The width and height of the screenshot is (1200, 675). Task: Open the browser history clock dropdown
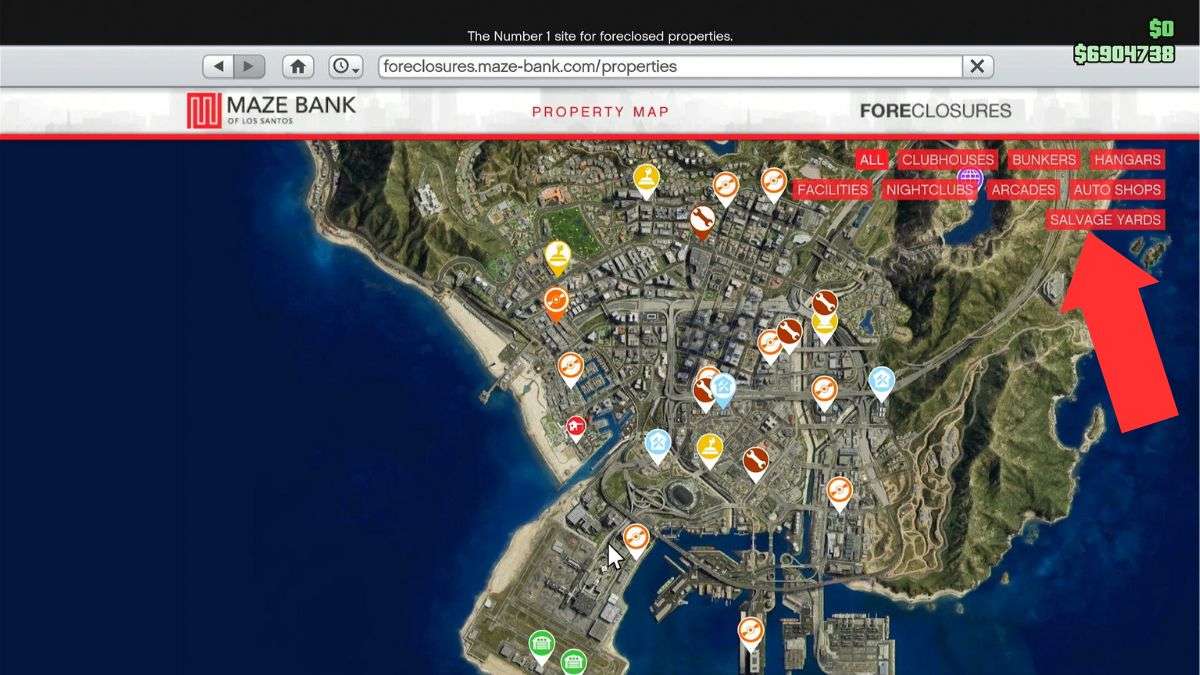(346, 66)
